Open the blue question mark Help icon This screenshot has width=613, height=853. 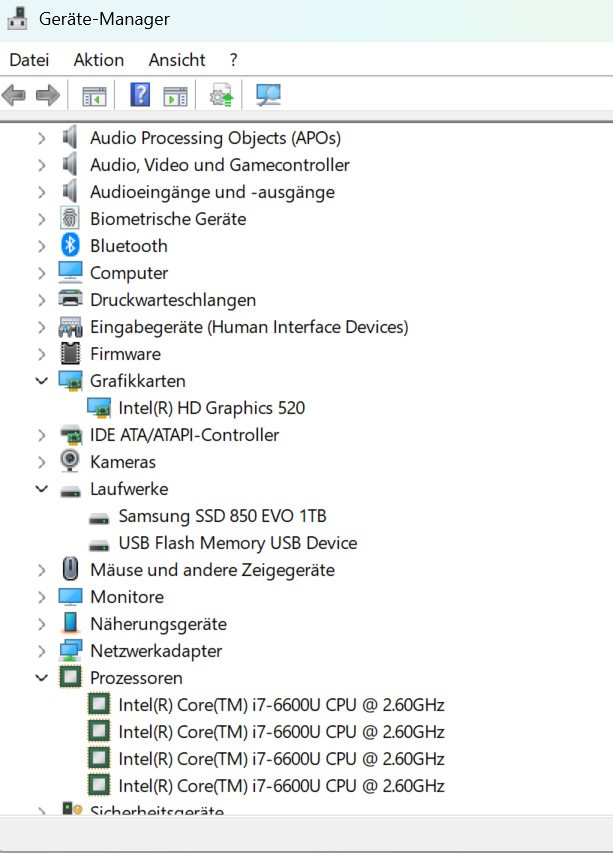140,95
